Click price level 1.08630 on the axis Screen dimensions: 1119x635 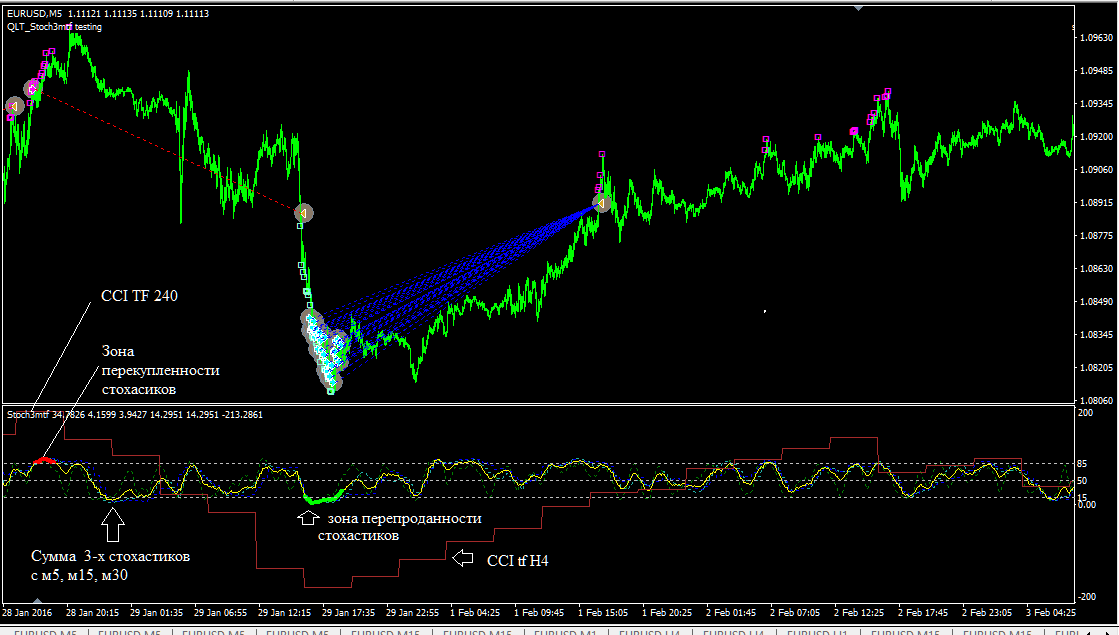(1097, 269)
